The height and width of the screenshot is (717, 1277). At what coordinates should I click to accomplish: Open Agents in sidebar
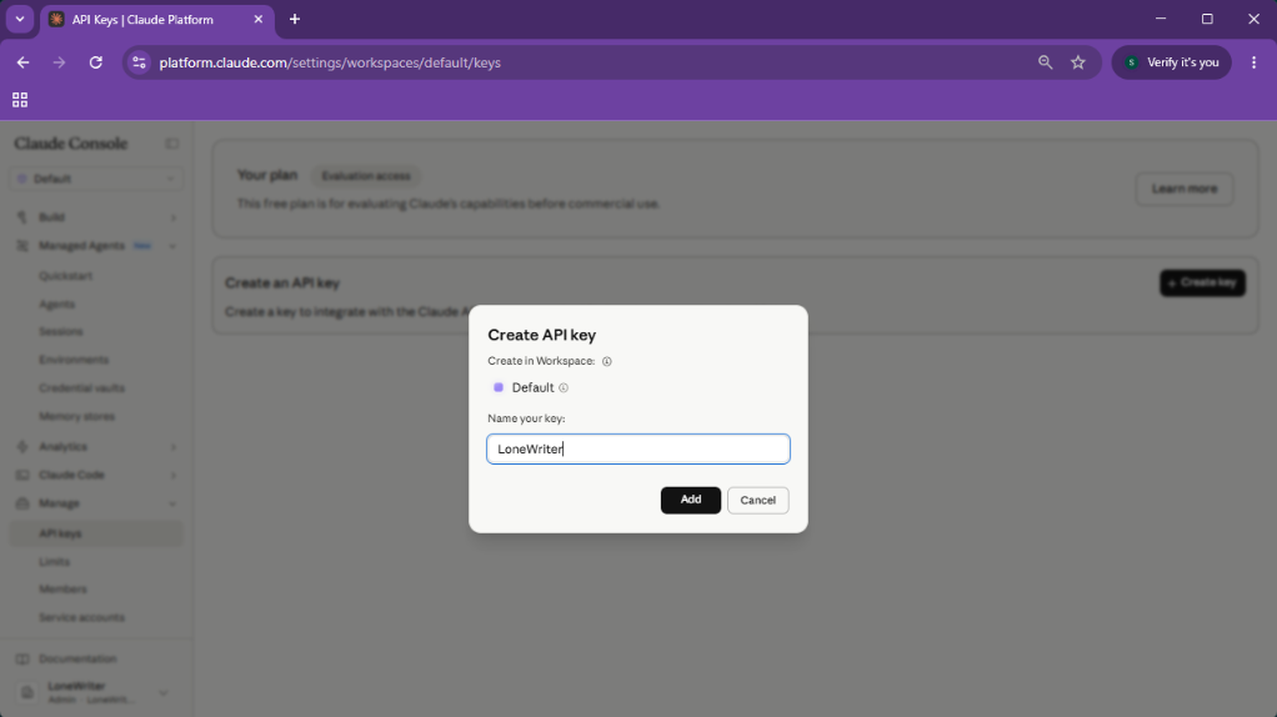click(x=57, y=304)
